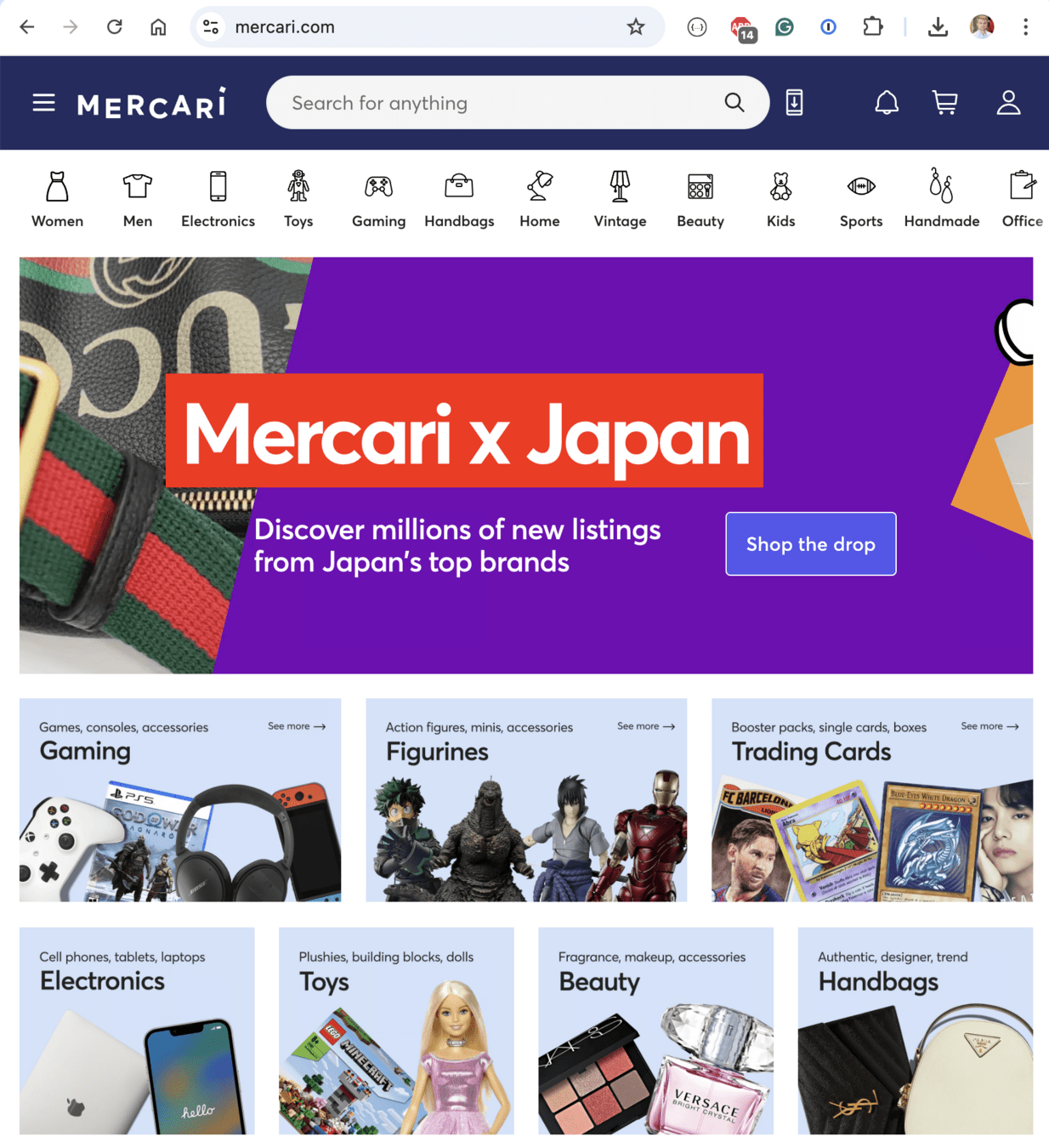Click the Shop the drop button
The width and height of the screenshot is (1049, 1148).
pyautogui.click(x=811, y=544)
